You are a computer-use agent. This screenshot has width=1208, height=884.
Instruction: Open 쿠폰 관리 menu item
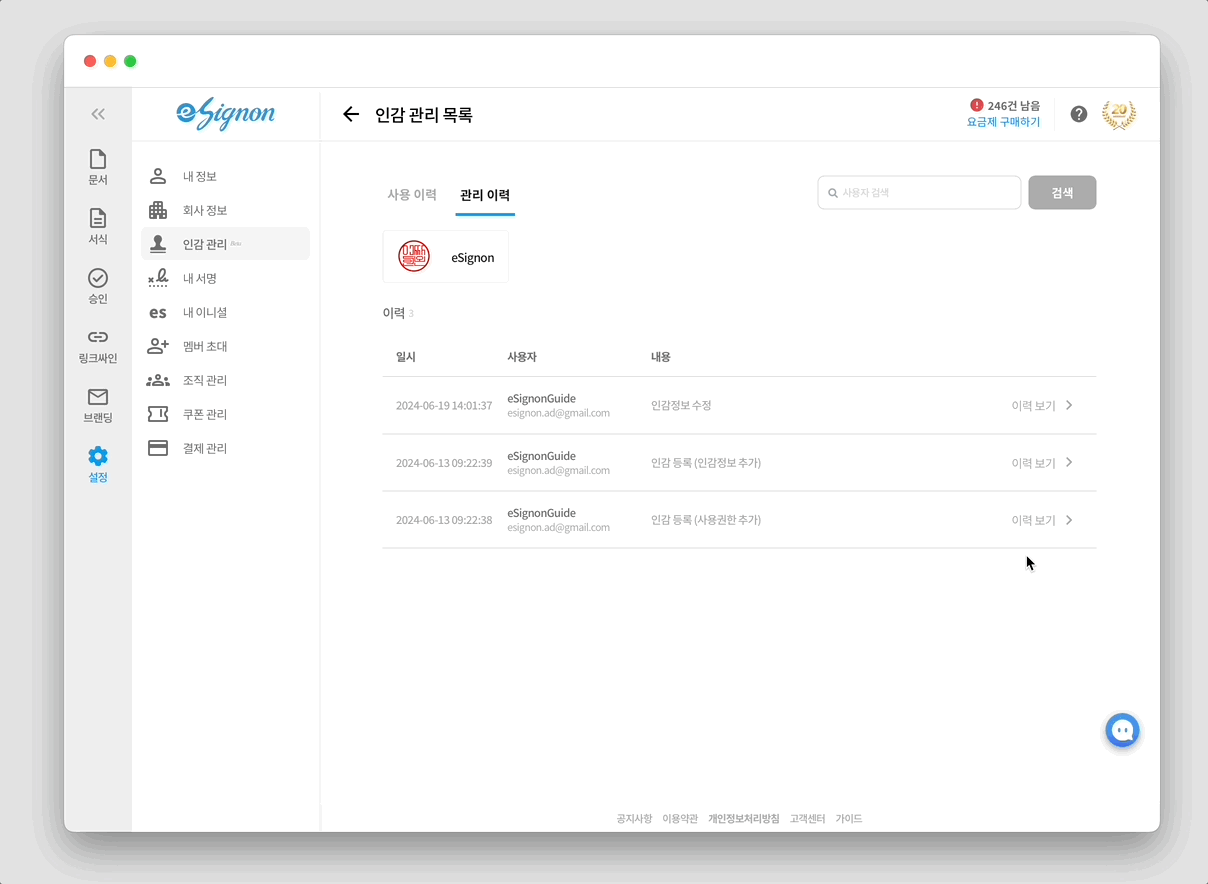pyautogui.click(x=225, y=414)
